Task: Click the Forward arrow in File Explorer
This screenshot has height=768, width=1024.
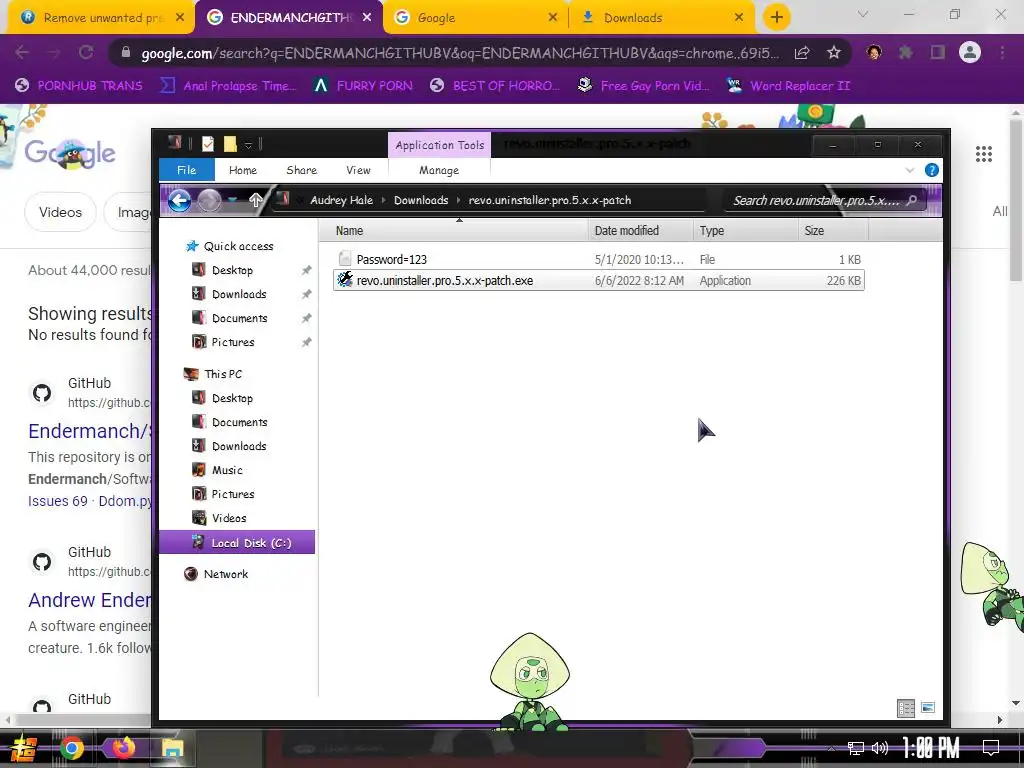Action: click(x=209, y=200)
